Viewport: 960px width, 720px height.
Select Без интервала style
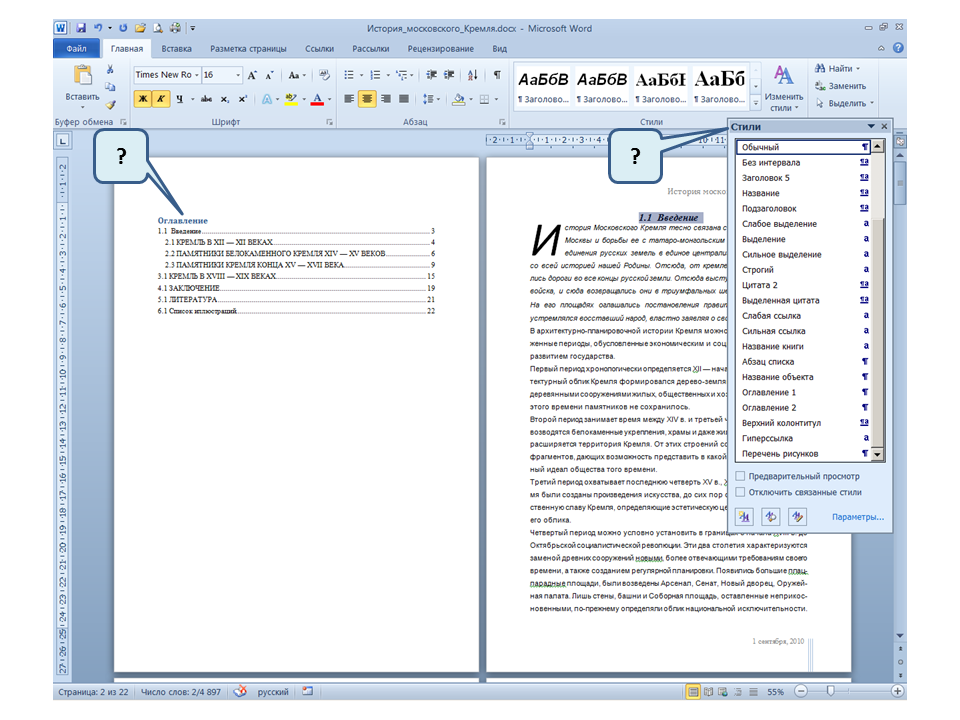(x=803, y=163)
